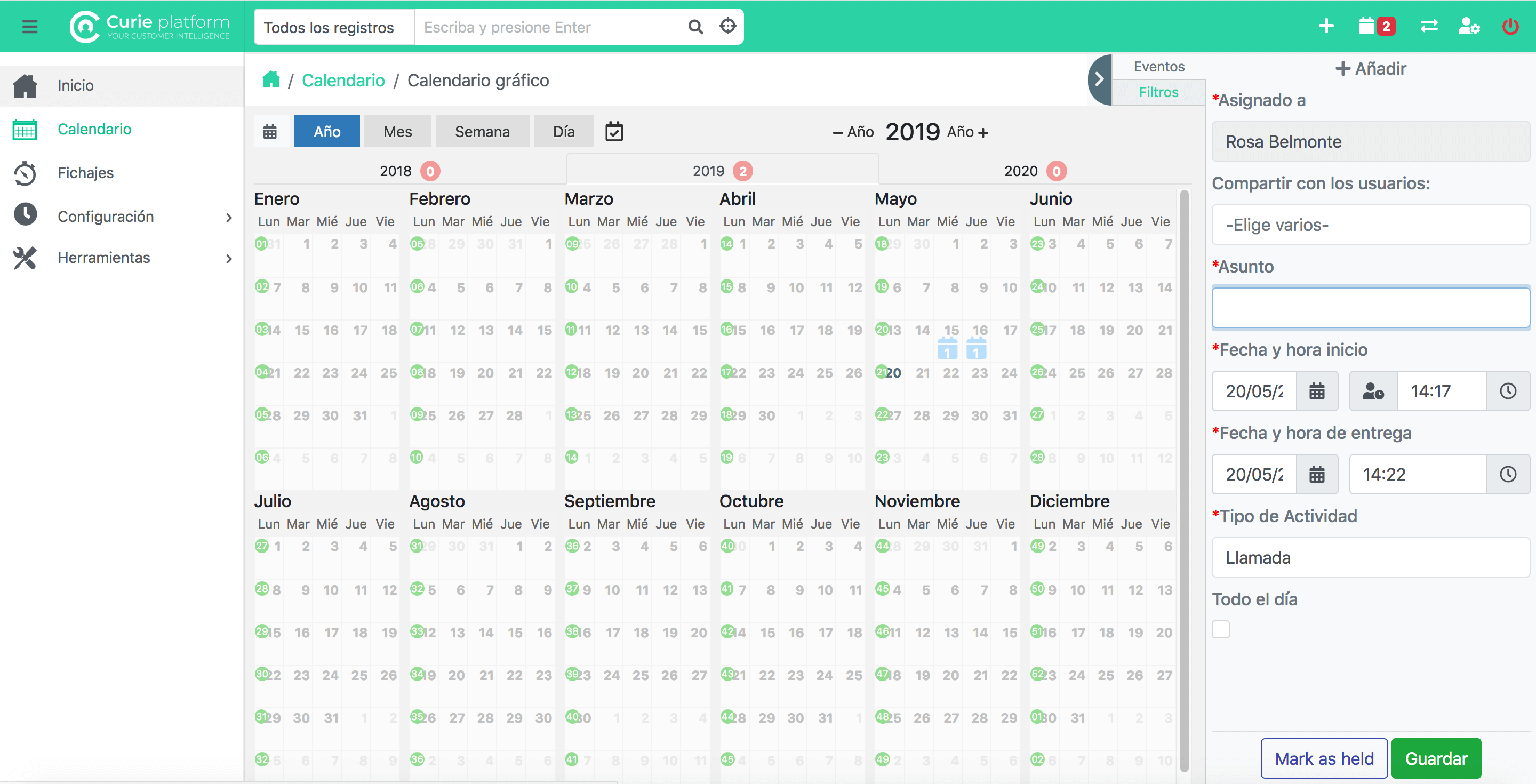The height and width of the screenshot is (784, 1536).
Task: Open the Tipo de Actividad dropdown
Action: pos(1370,557)
